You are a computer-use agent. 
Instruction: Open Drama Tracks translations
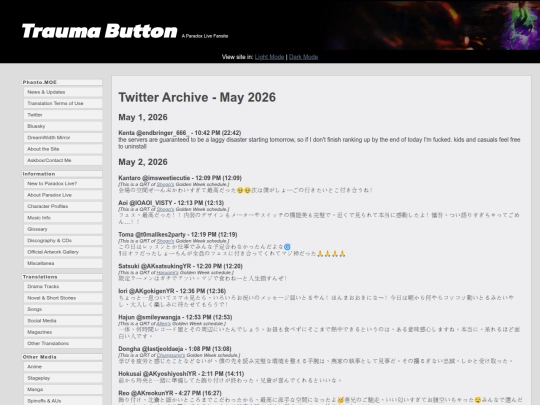(x=63, y=287)
